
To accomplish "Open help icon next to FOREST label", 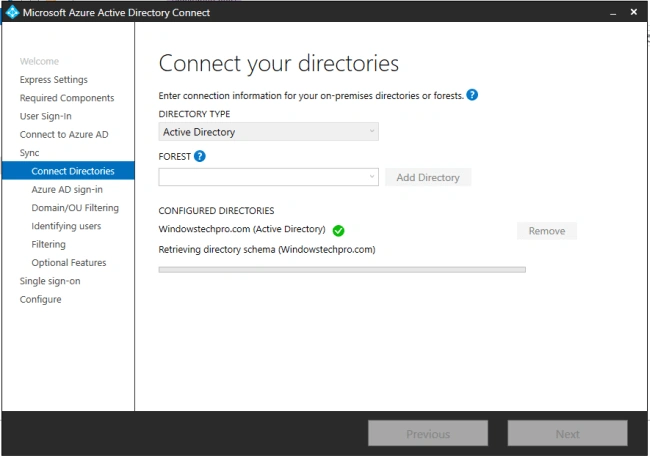I will tap(199, 156).
